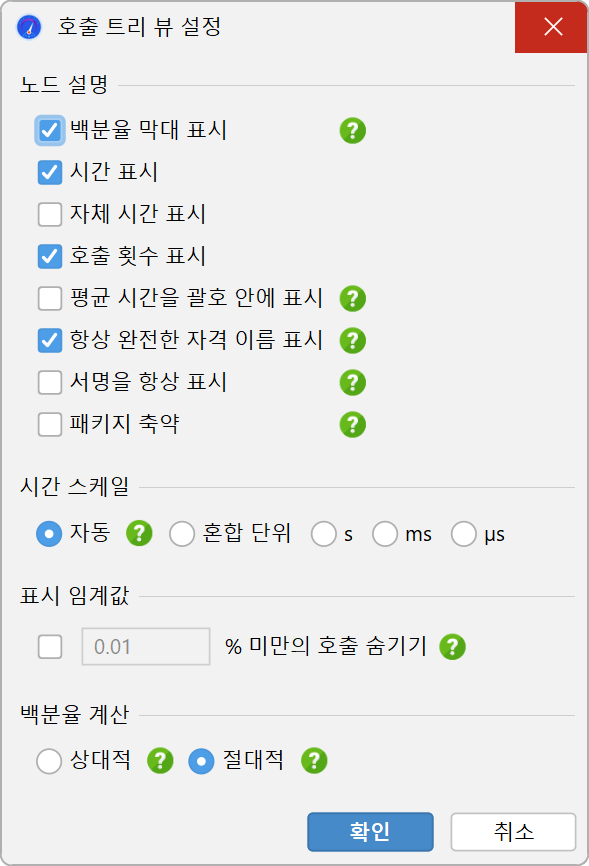Open help icon next to 서명을 항상 표시
This screenshot has height=866, width=589.
coord(353,383)
